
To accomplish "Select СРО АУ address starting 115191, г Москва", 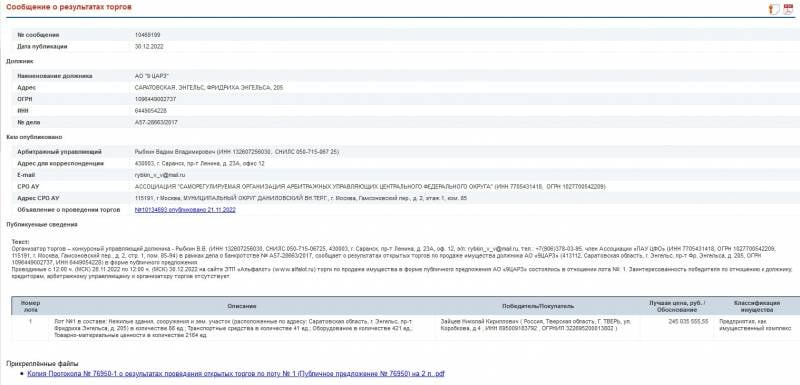I will 301,198.
